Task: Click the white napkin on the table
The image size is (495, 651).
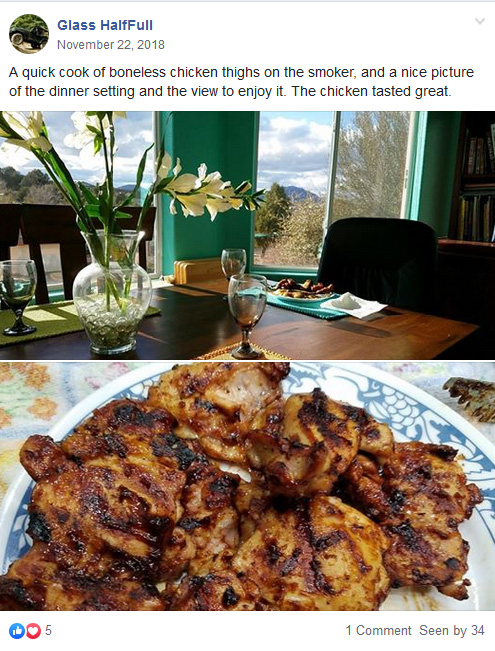Action: point(353,305)
